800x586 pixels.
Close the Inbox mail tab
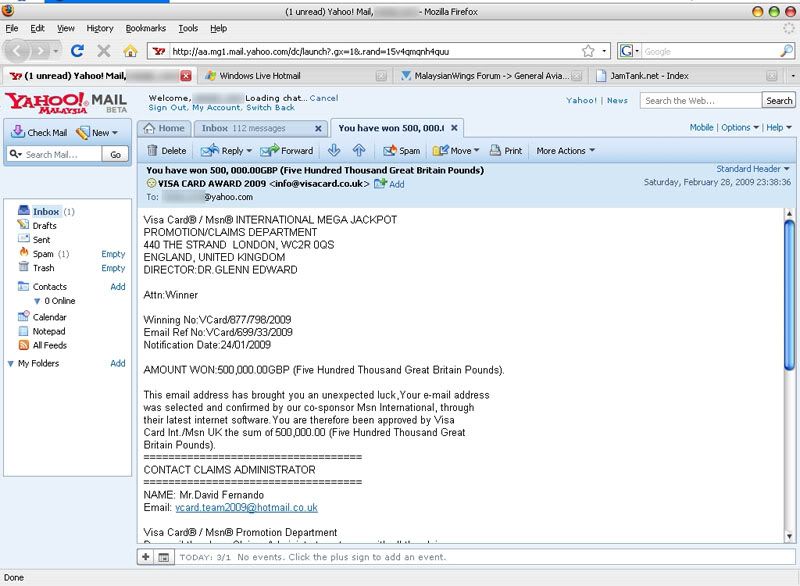[318, 129]
